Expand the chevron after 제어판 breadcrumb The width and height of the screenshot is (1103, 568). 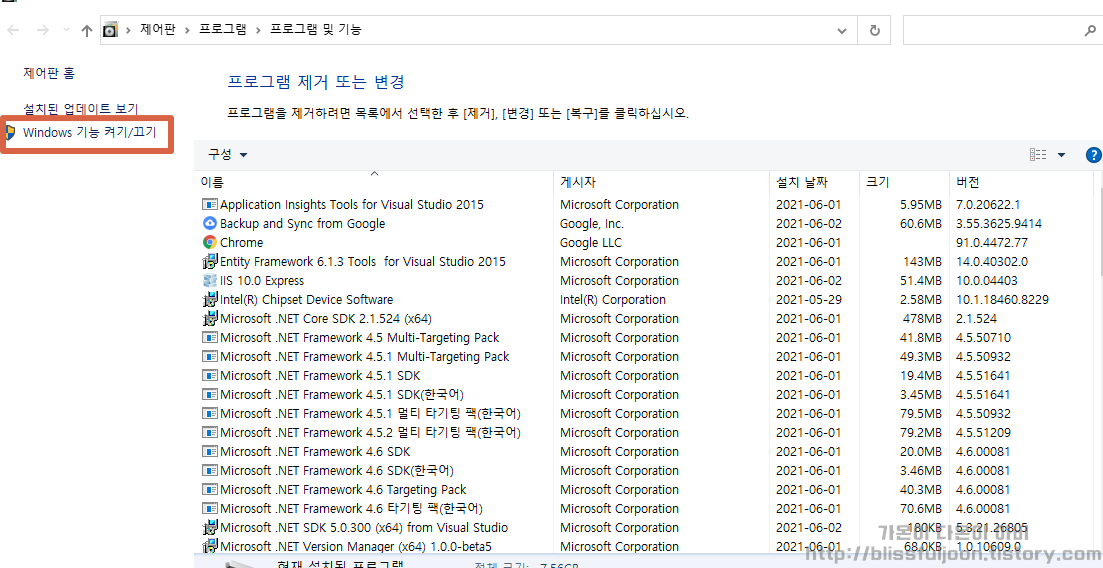[188, 30]
